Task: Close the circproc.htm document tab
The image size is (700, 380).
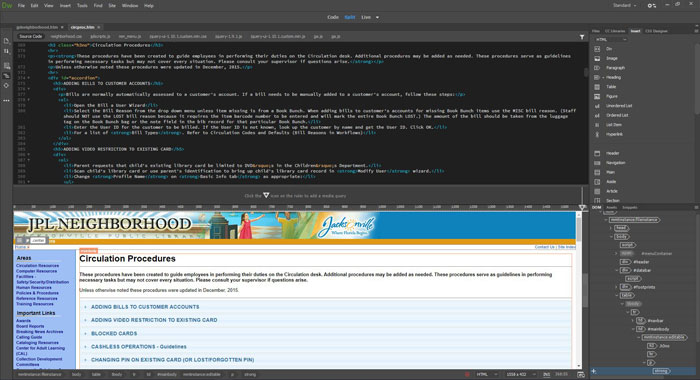Action: click(99, 27)
